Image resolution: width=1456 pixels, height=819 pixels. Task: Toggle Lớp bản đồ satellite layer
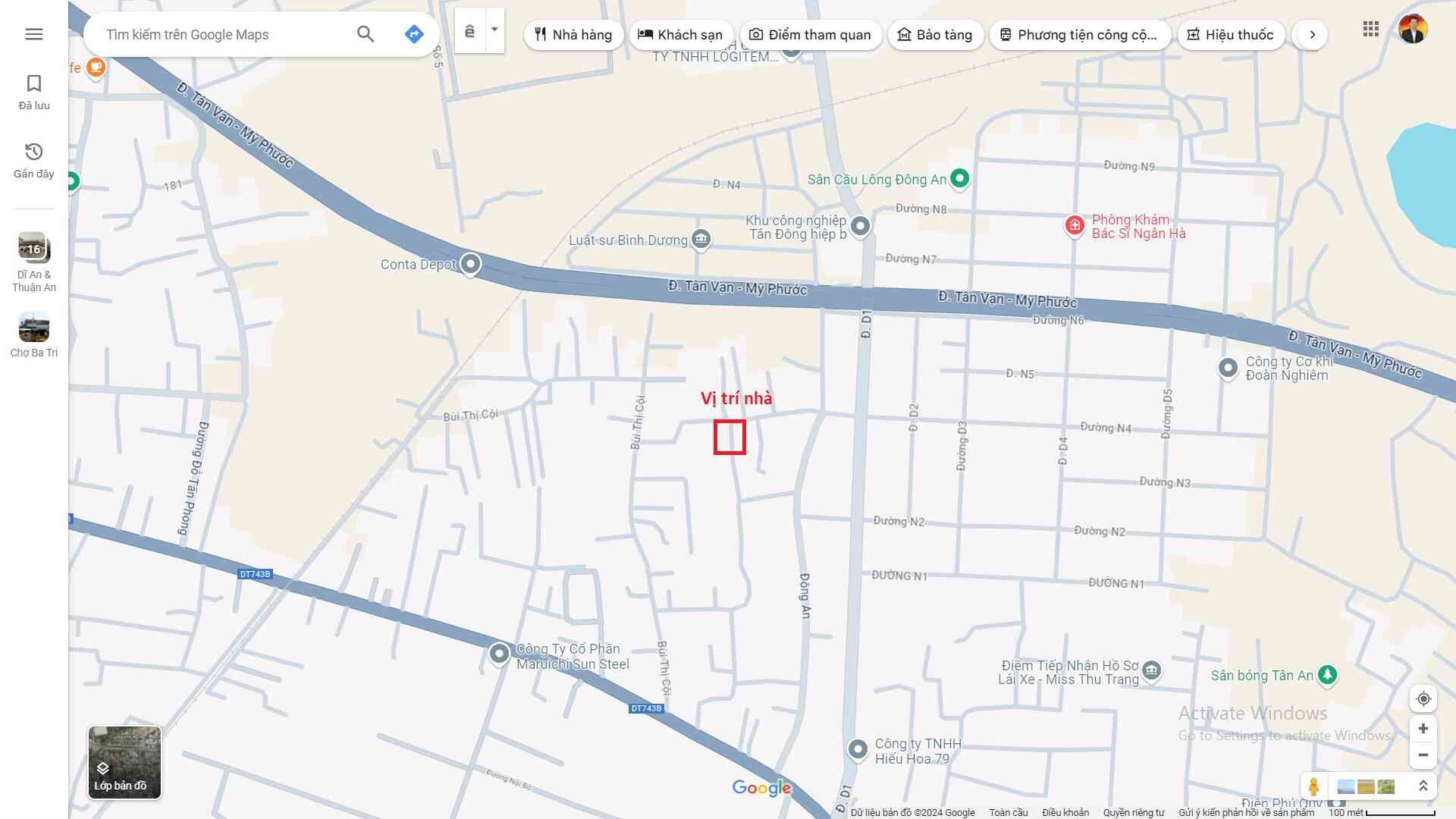point(124,762)
